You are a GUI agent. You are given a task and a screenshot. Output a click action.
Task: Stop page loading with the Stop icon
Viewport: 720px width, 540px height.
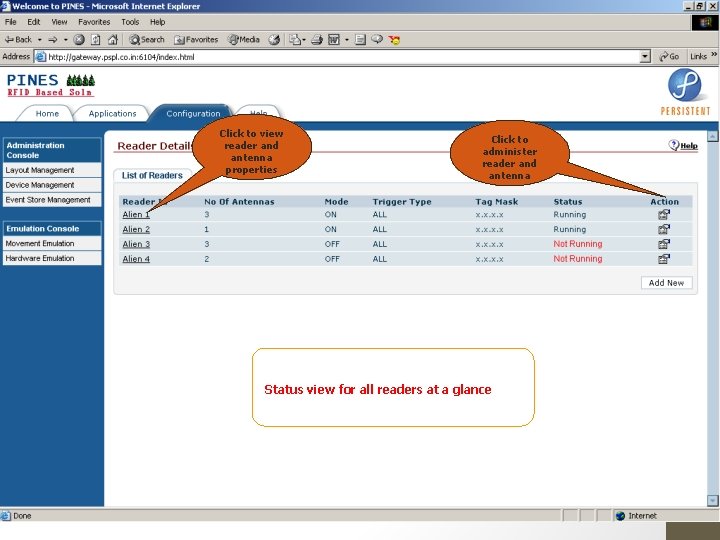[79, 40]
